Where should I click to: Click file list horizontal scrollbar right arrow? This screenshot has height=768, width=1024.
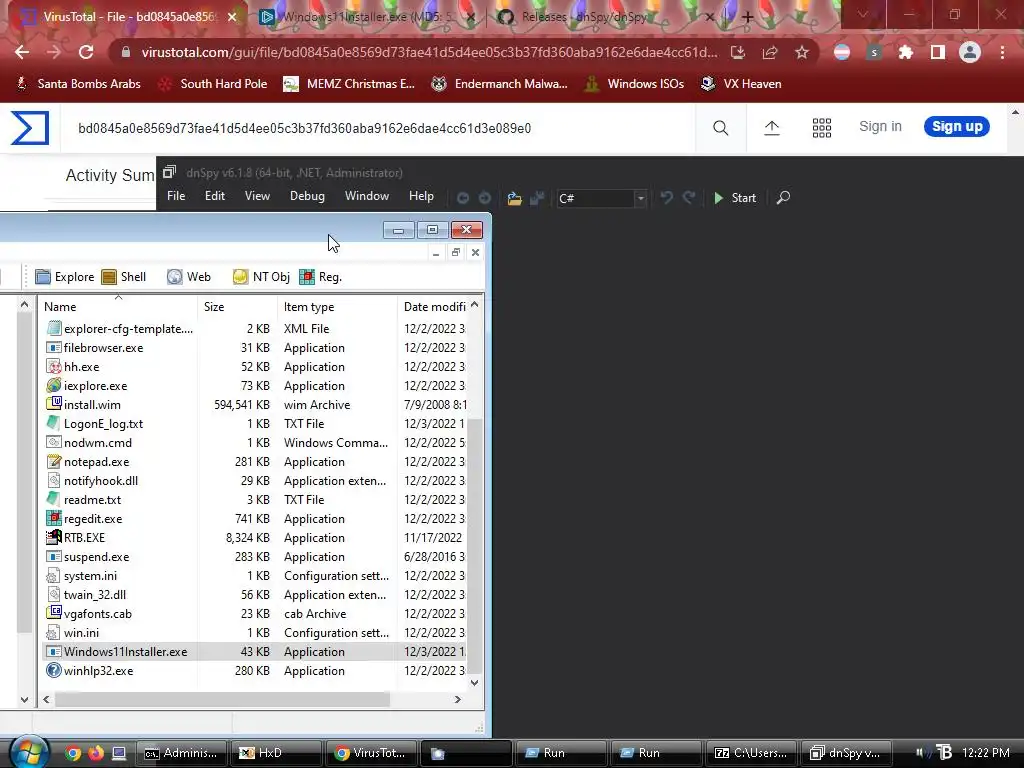458,699
